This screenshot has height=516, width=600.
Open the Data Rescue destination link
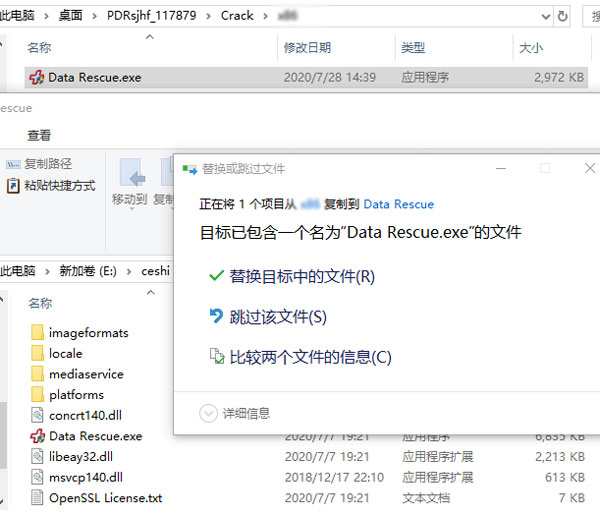click(398, 204)
